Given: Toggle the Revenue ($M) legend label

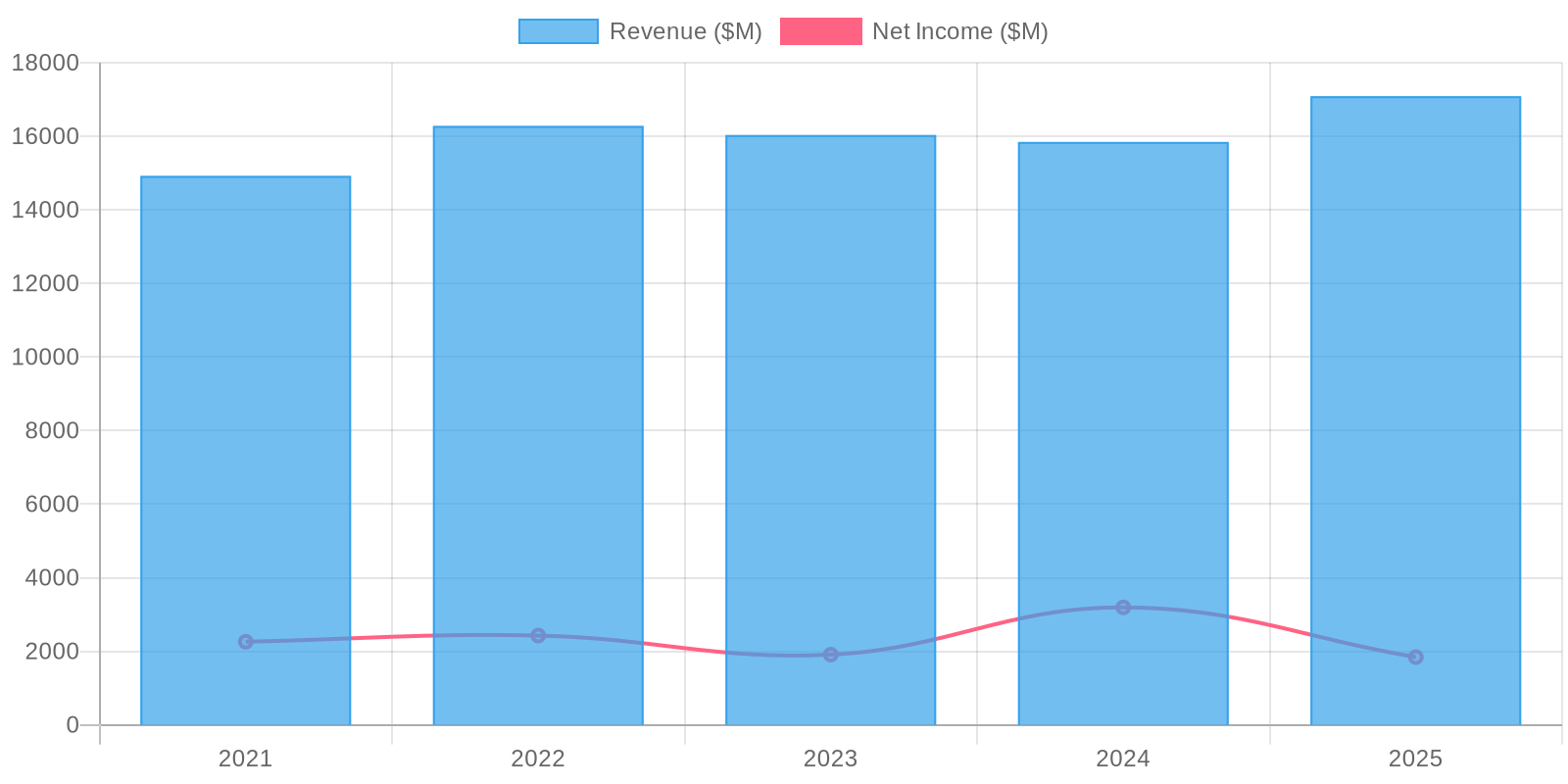Looking at the screenshot, I should 685,31.
